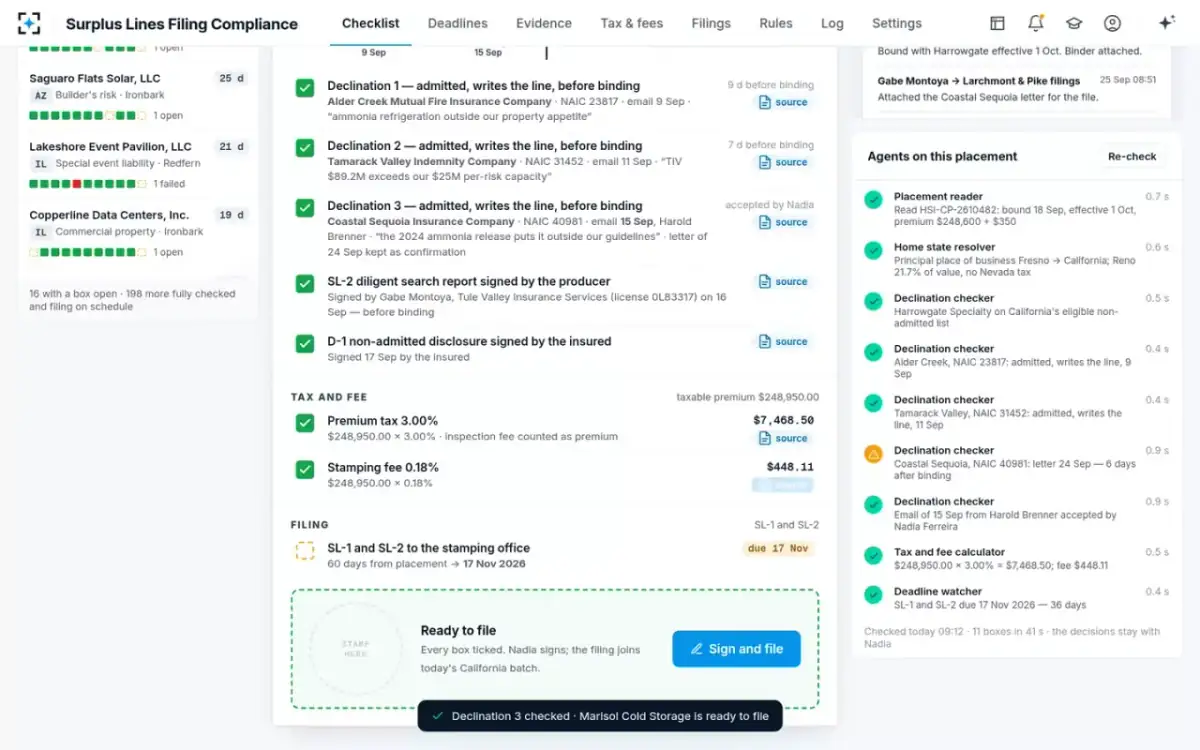Select Lakeshore Event Pavilion, LLC placement
Screen dimensions: 1200x750
[138, 165]
